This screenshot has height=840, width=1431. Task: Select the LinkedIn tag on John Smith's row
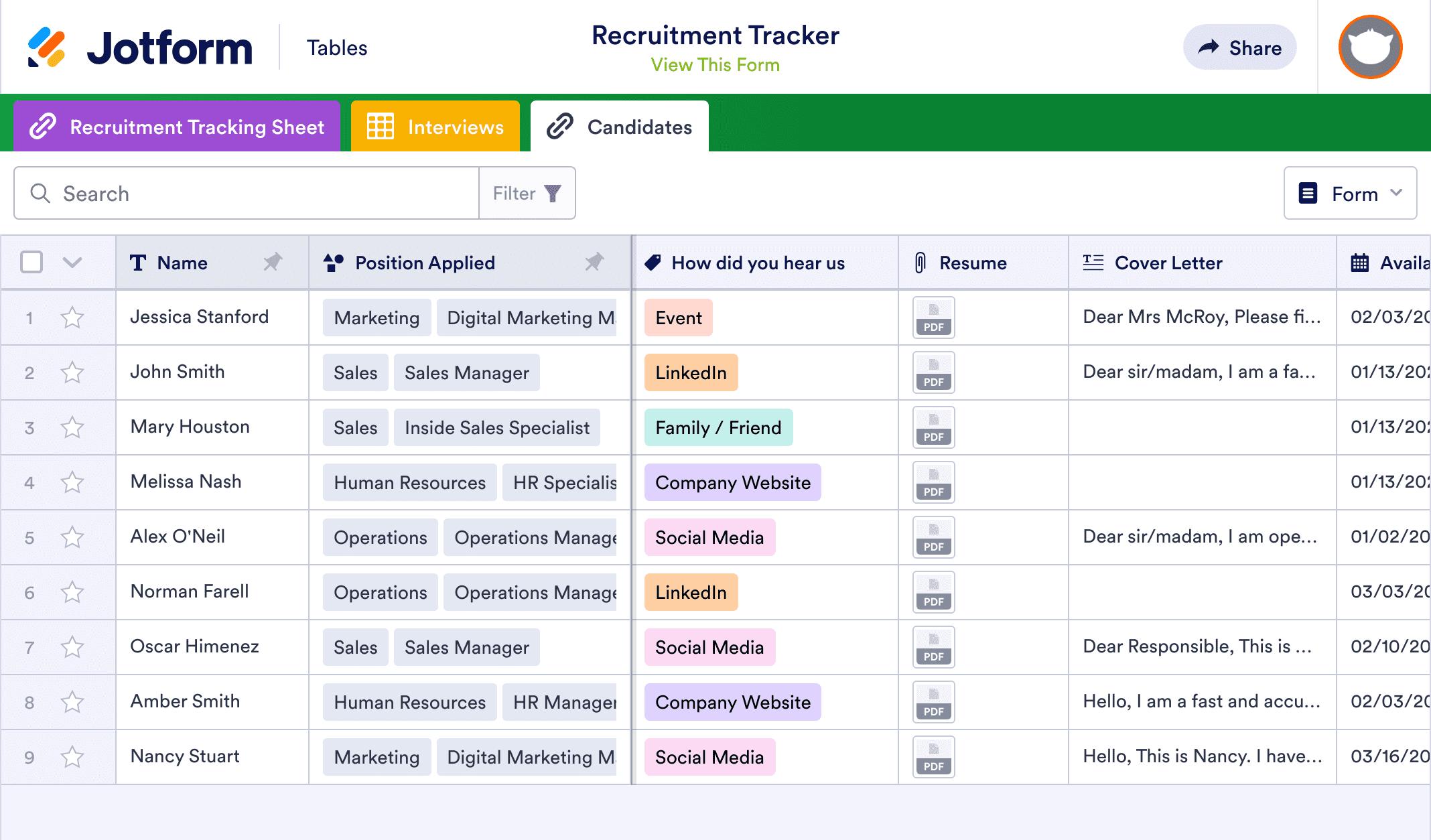pos(691,372)
